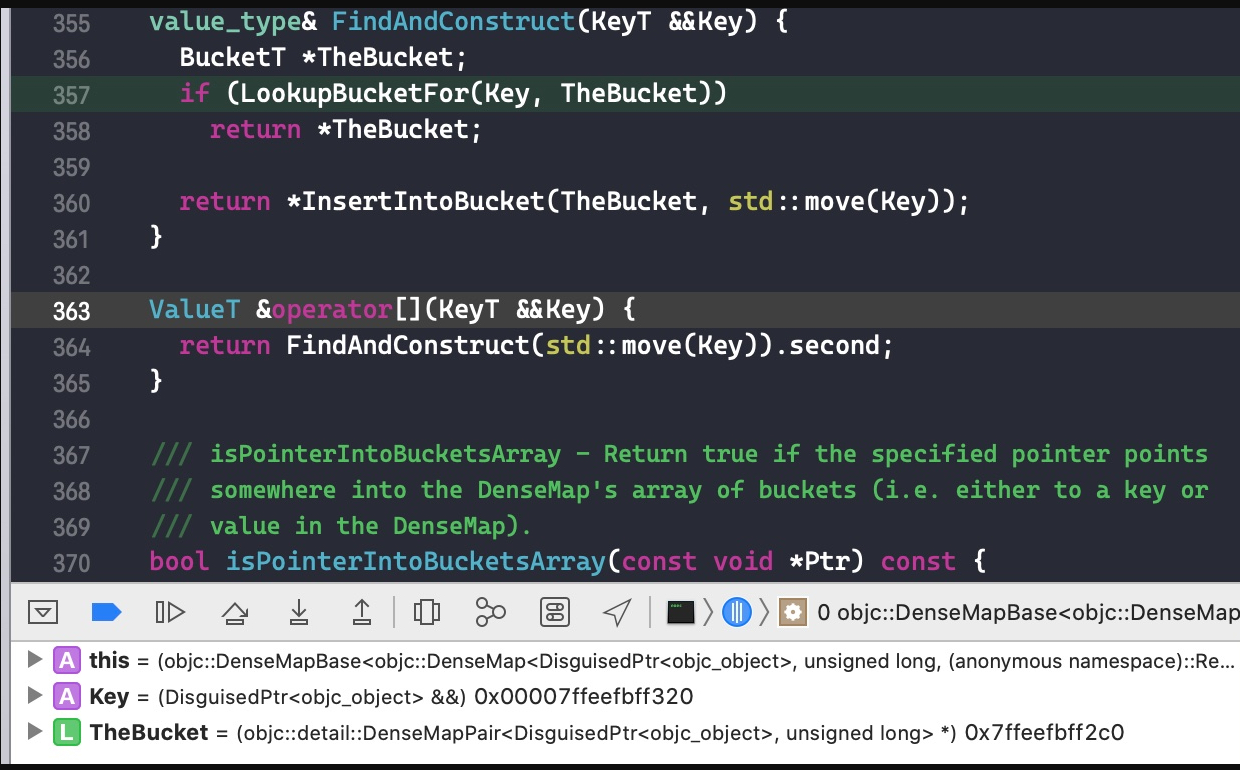Image resolution: width=1240 pixels, height=770 pixels.
Task: Click the Step Over button
Action: [234, 612]
